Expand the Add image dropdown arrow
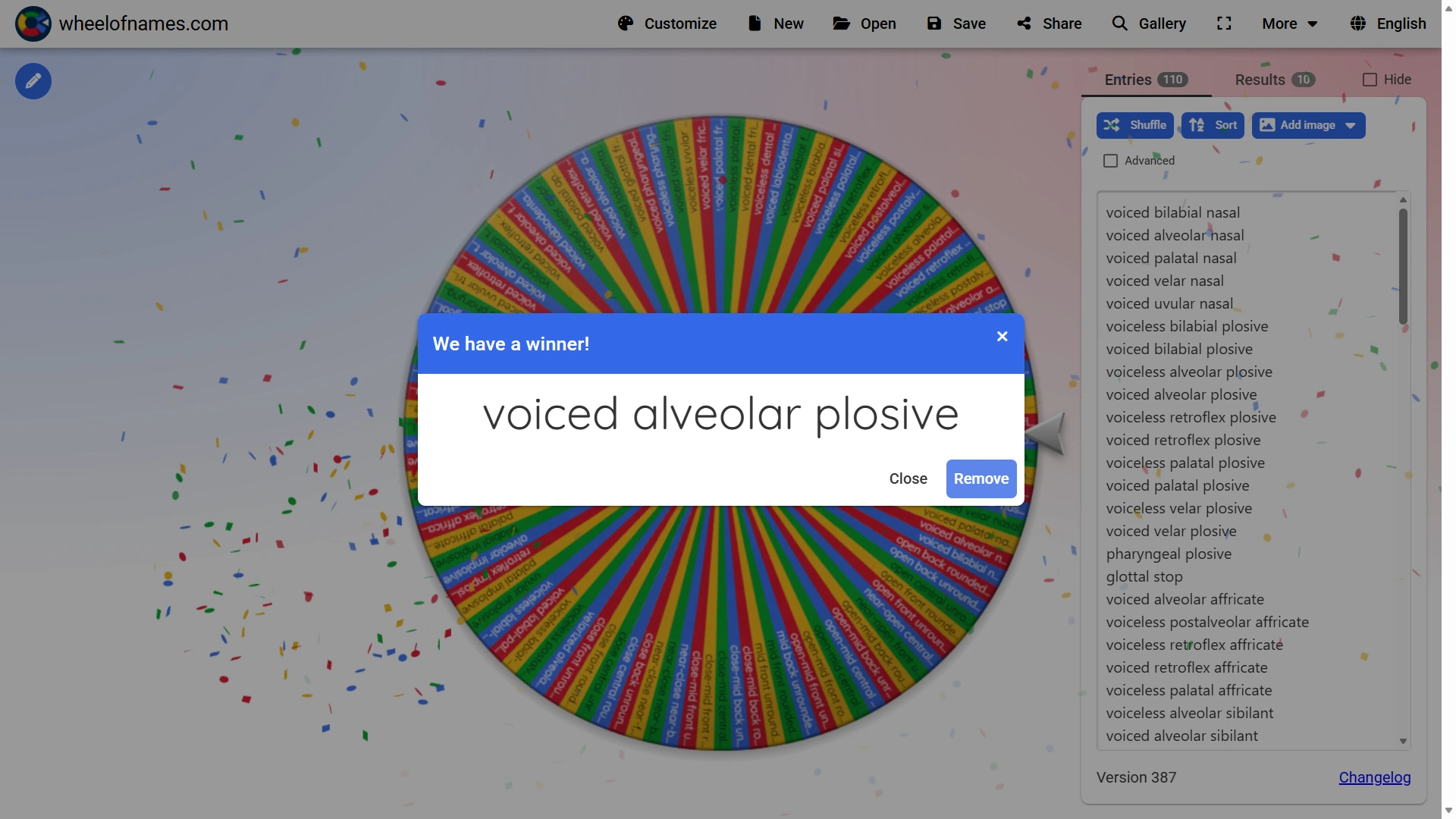Image resolution: width=1456 pixels, height=819 pixels. pos(1351,126)
